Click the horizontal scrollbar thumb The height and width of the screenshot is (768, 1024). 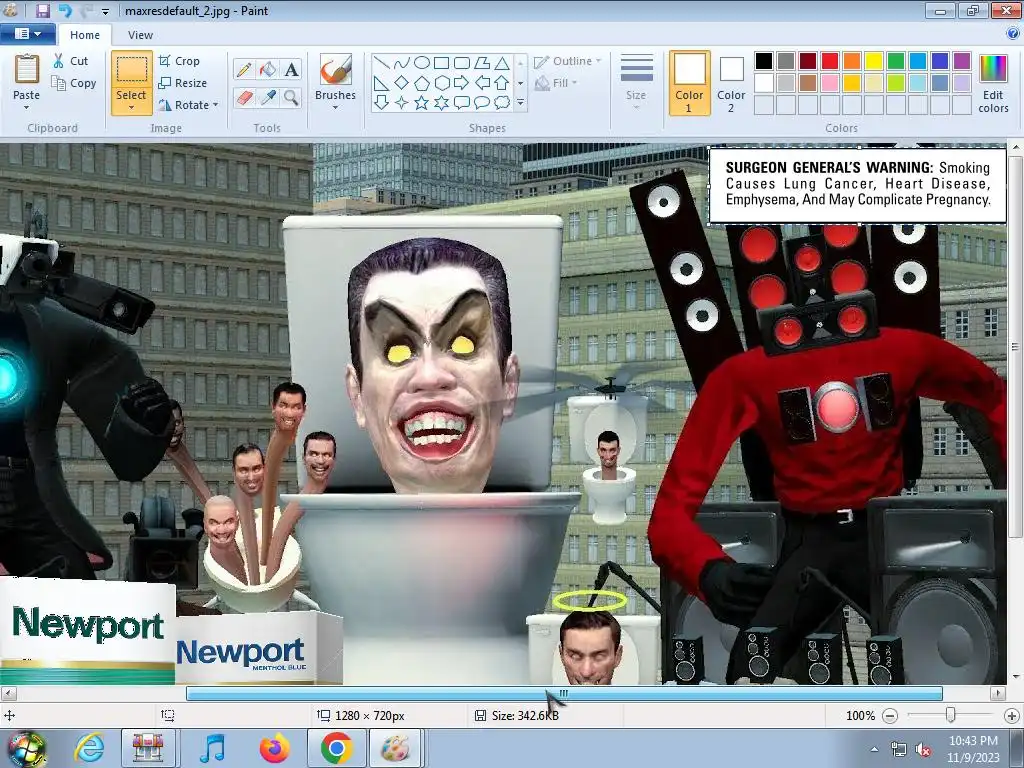point(564,693)
